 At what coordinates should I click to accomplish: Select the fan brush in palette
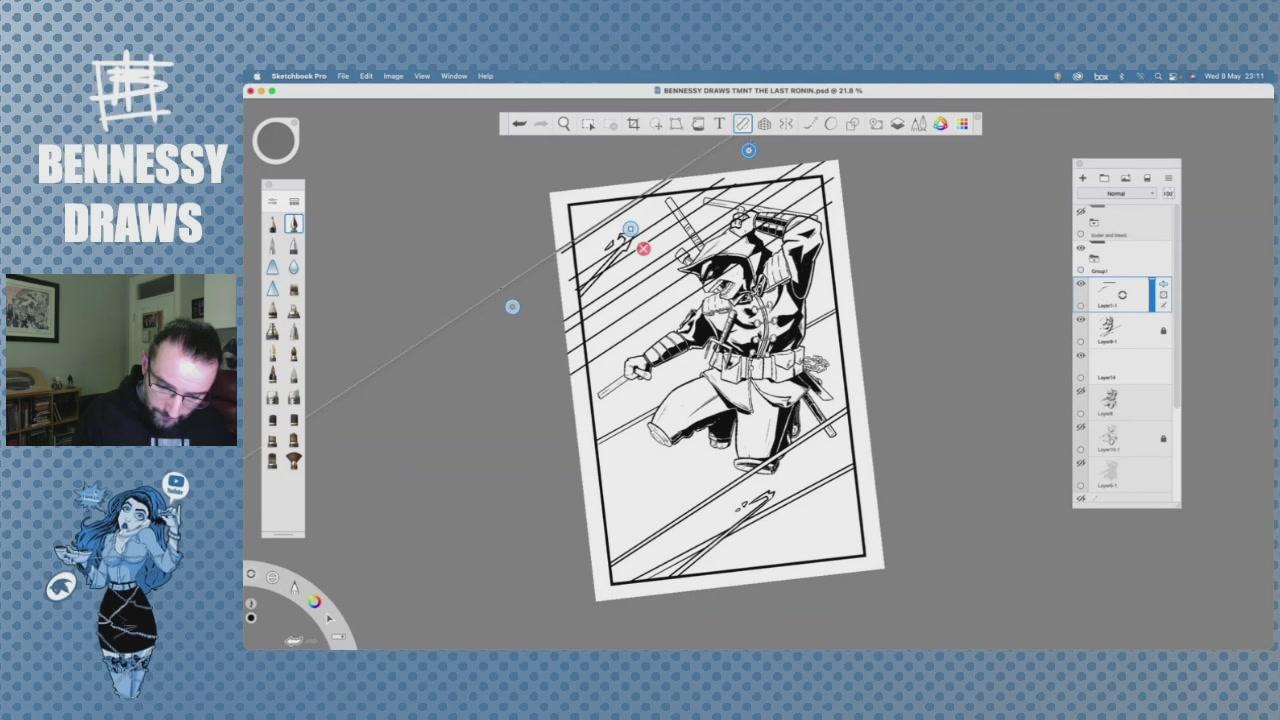click(x=294, y=460)
